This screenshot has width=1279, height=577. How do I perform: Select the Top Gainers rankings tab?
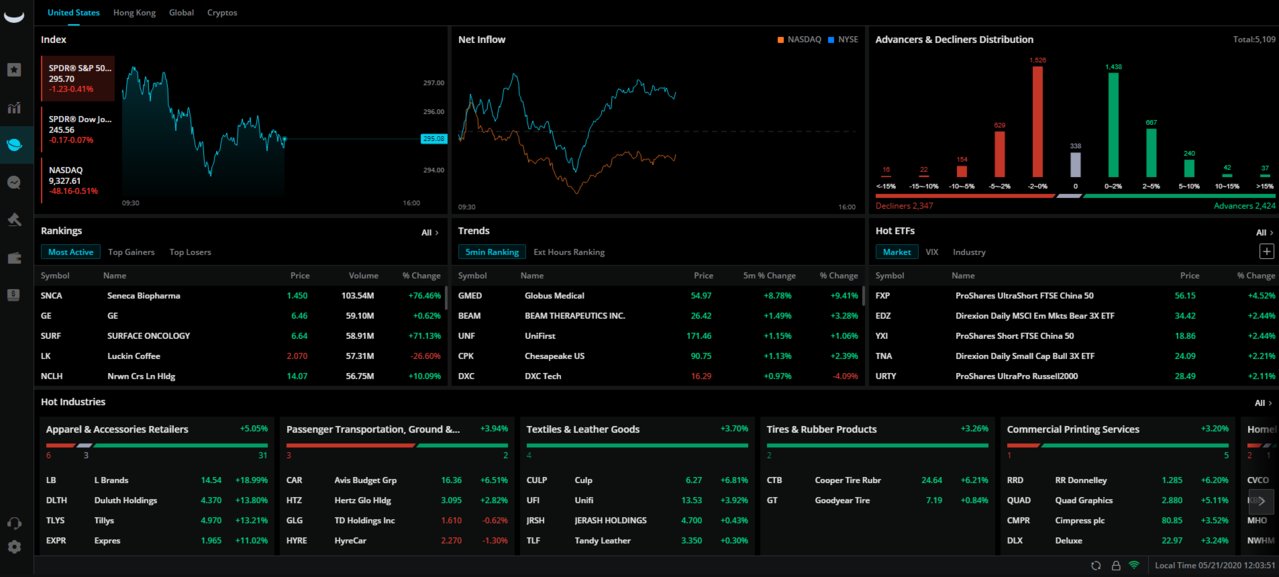click(131, 252)
